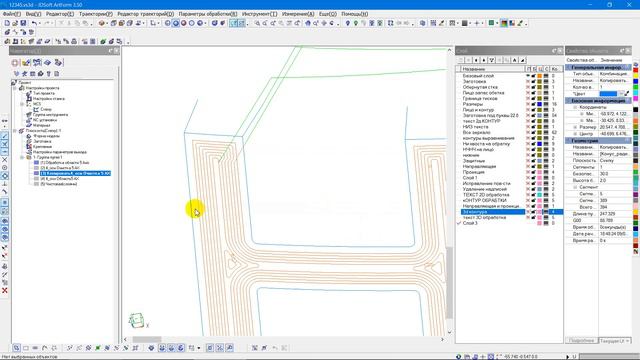This screenshot has height=360, width=640.
Task: Collapse the 1 Группа путей tree node
Action: point(22,157)
